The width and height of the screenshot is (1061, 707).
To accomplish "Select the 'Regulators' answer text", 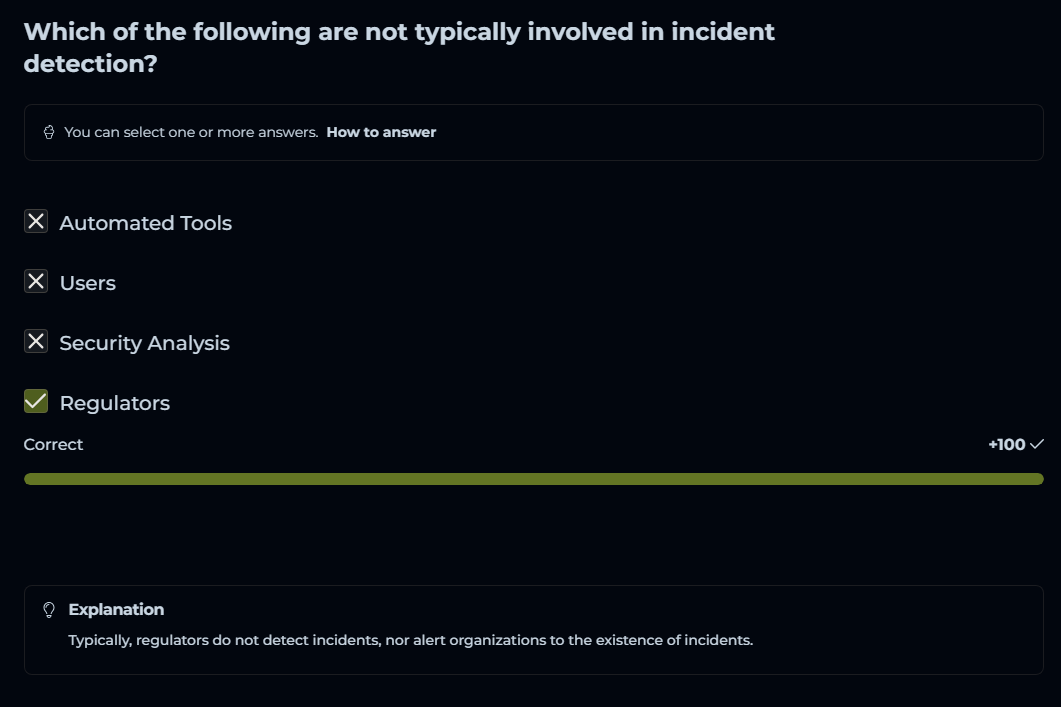I will 115,403.
